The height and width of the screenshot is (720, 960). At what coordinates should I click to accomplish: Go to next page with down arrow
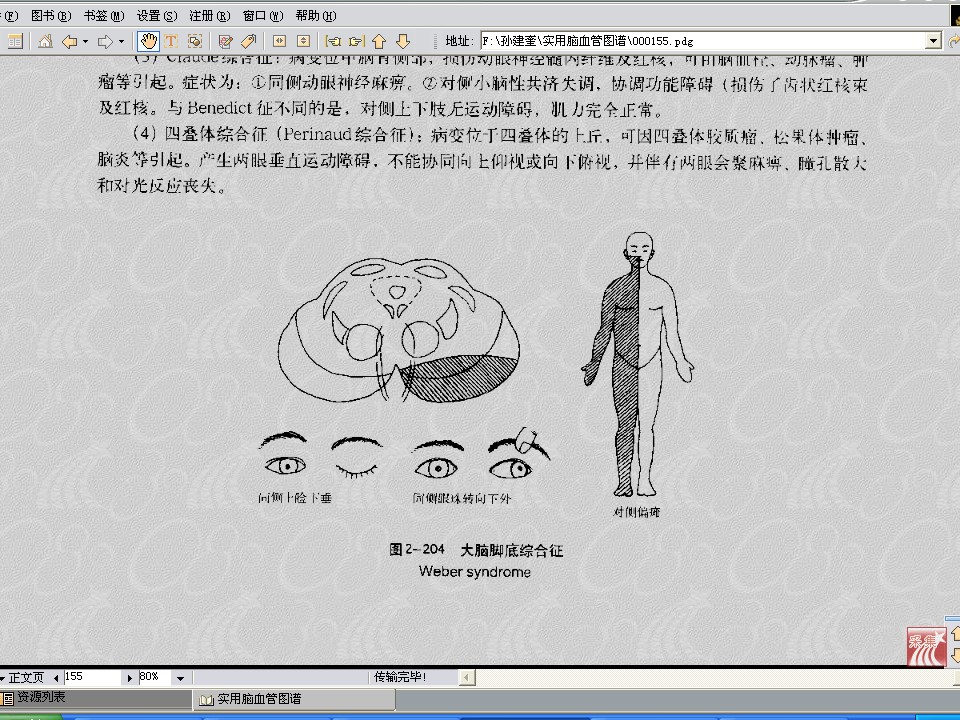[x=403, y=41]
